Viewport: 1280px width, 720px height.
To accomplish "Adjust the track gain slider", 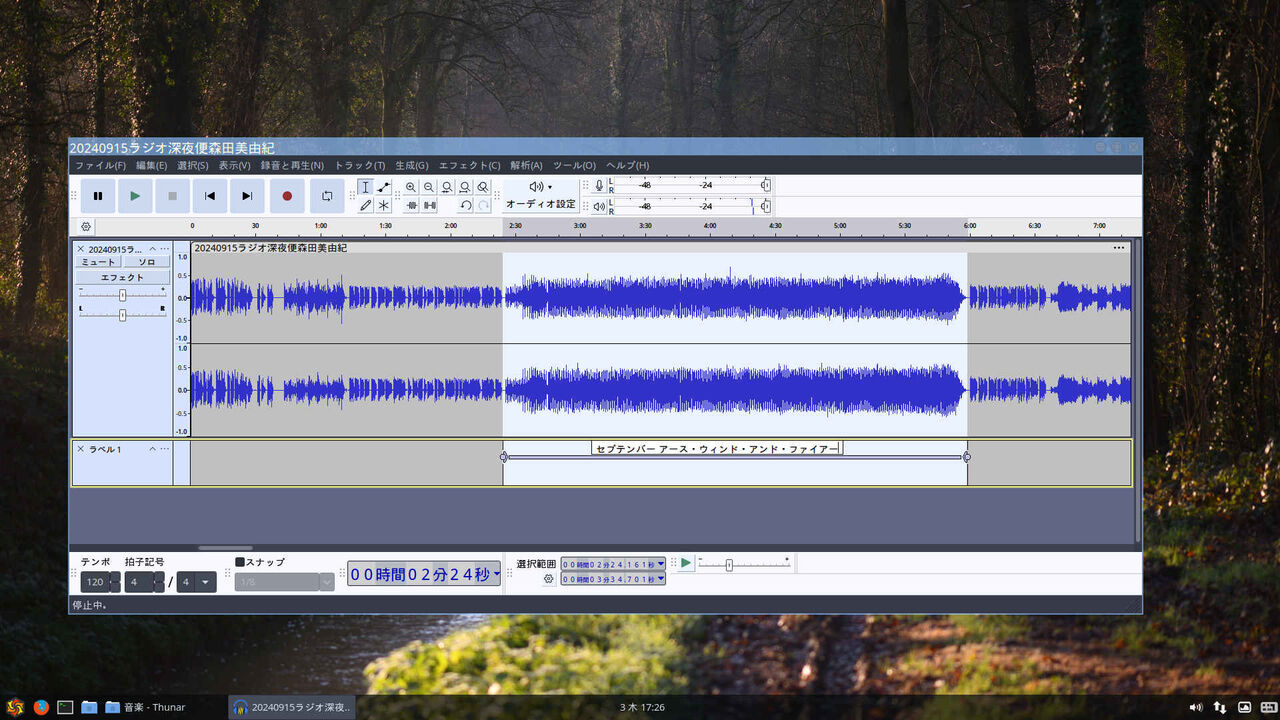I will tap(122, 295).
